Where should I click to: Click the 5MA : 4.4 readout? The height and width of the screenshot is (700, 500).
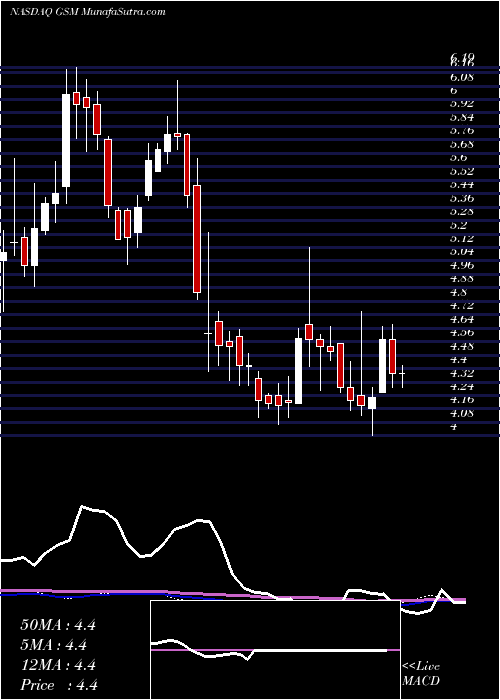pyautogui.click(x=54, y=645)
